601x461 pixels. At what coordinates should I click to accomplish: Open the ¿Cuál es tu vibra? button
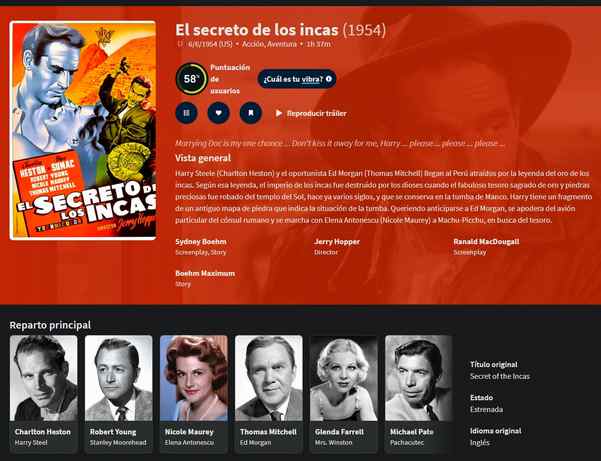(x=297, y=79)
